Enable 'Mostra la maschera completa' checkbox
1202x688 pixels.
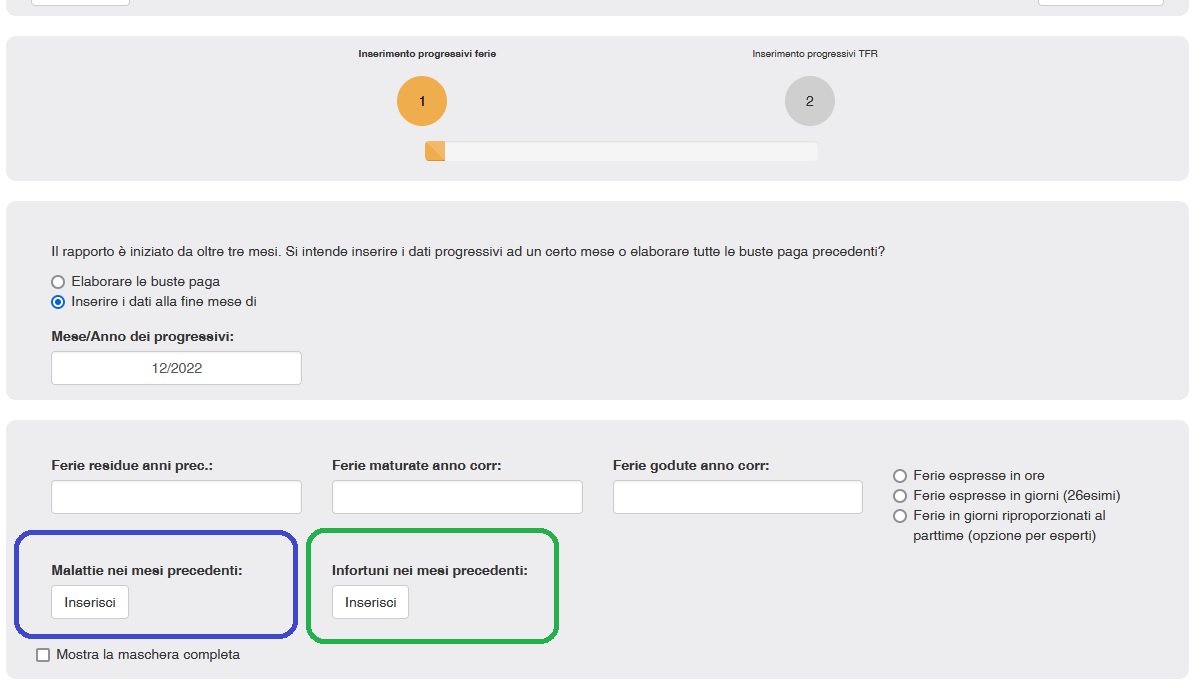coord(43,655)
